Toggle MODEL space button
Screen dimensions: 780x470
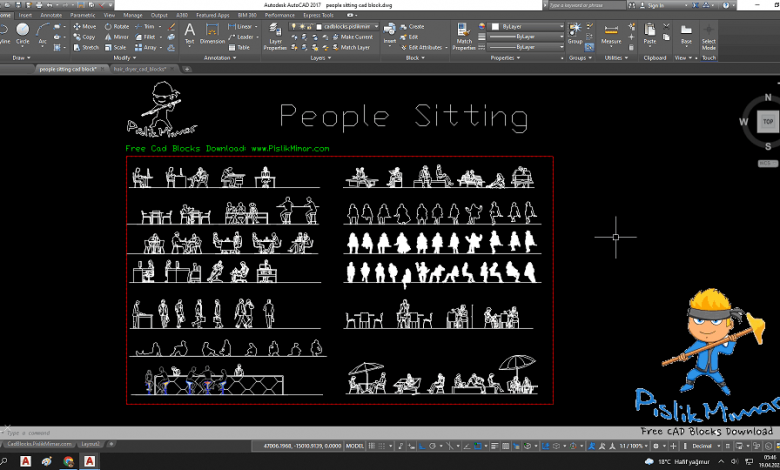[355, 446]
